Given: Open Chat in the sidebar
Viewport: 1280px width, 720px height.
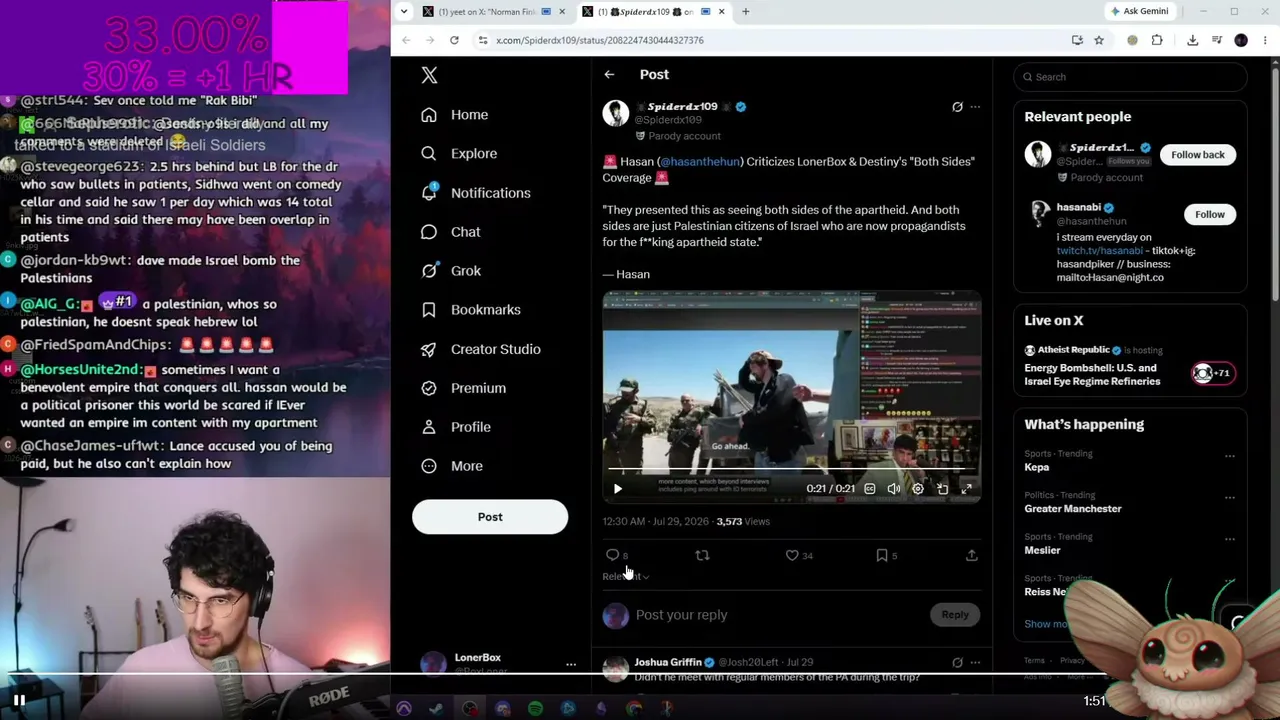Looking at the screenshot, I should coord(451,232).
